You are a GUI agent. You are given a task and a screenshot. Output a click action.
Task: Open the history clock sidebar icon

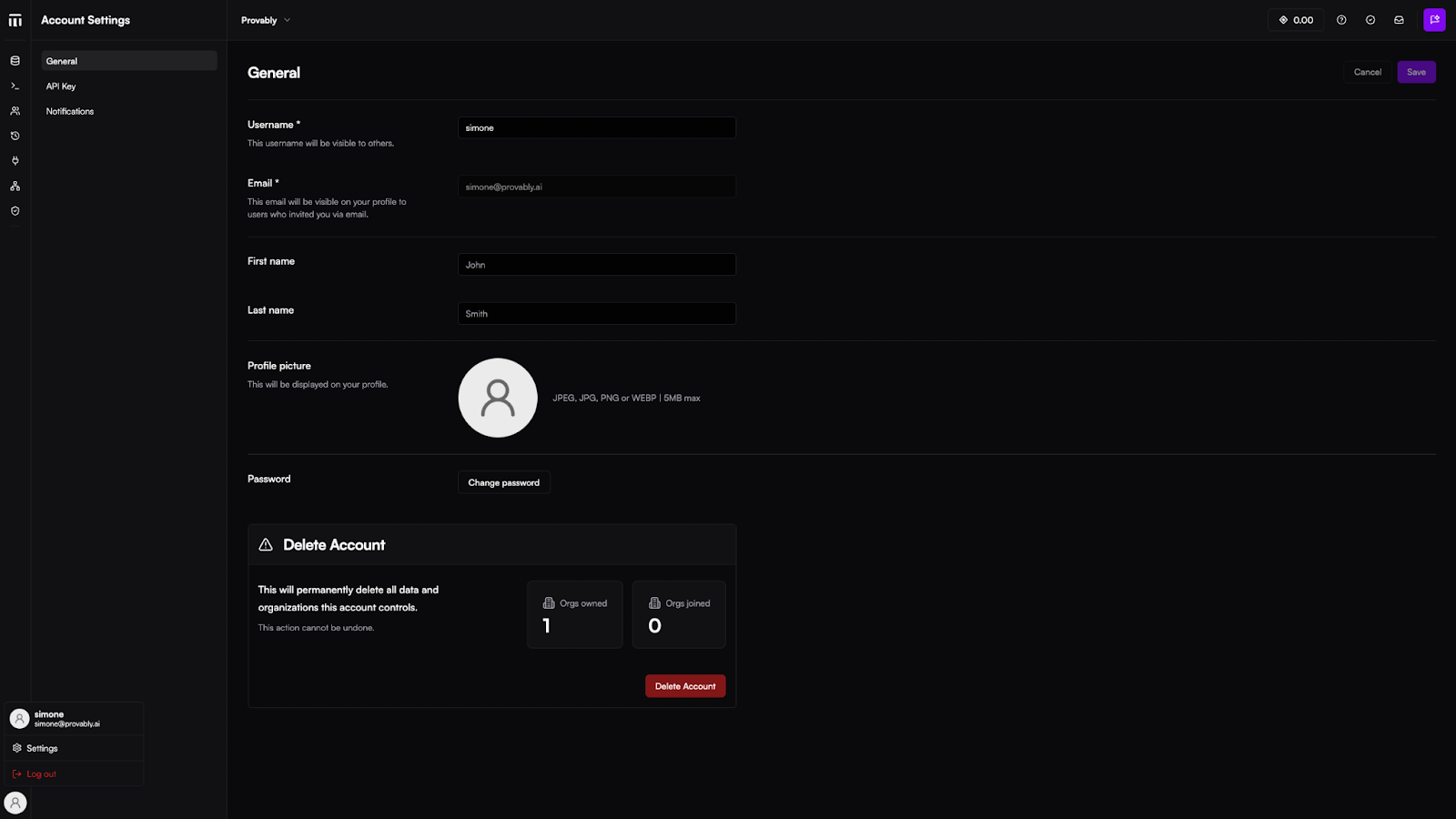point(15,136)
